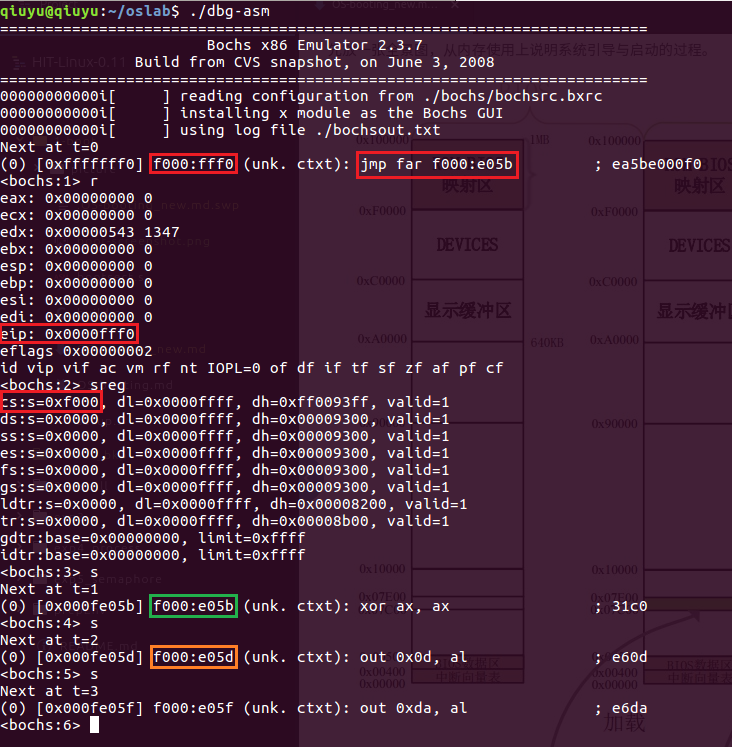
Task: Click the "<bochs:3> s" command line
Action: [50, 573]
